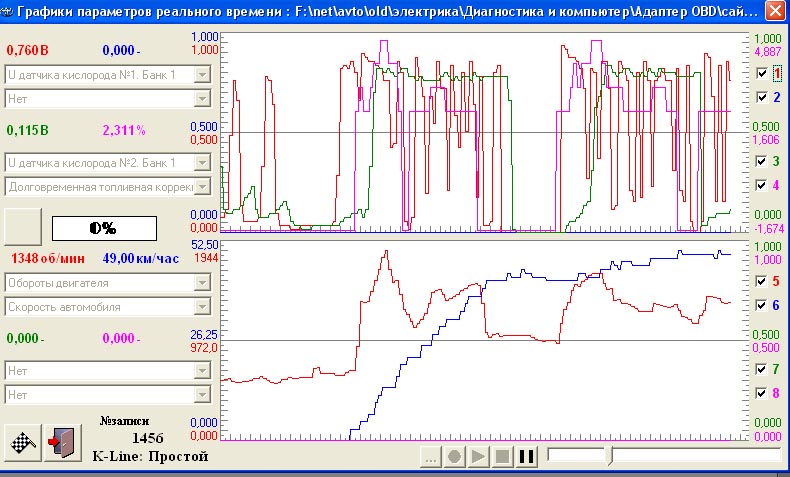Disable graph channel 6 checkbox

762,305
